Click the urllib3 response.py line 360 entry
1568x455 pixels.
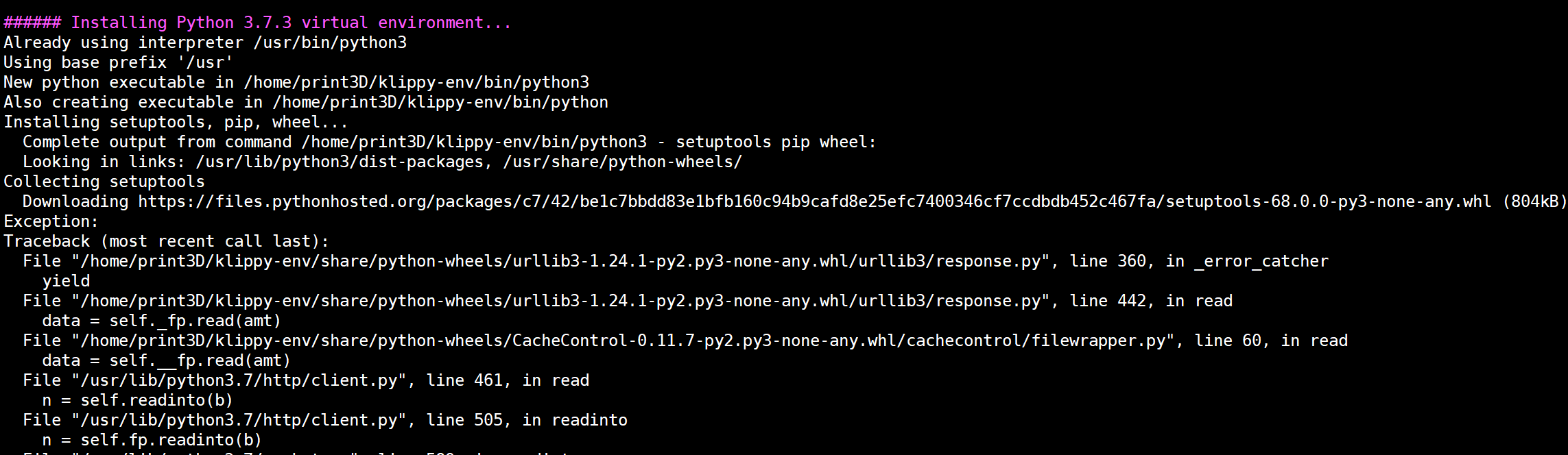tap(676, 261)
